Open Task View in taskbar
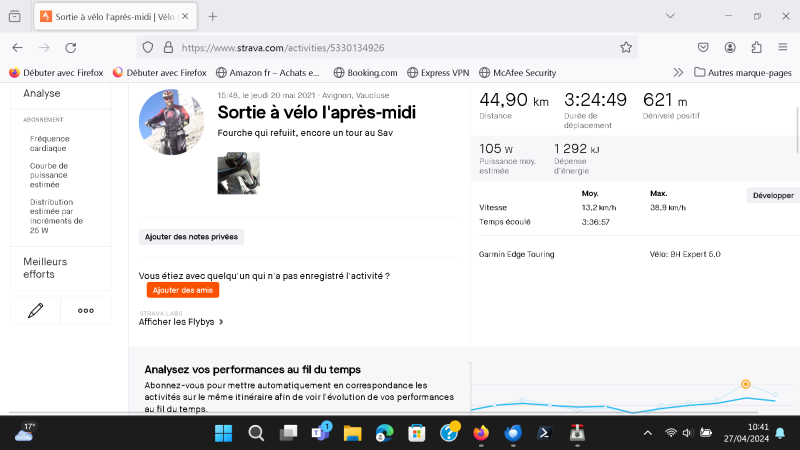This screenshot has height=450, width=800. click(x=288, y=433)
